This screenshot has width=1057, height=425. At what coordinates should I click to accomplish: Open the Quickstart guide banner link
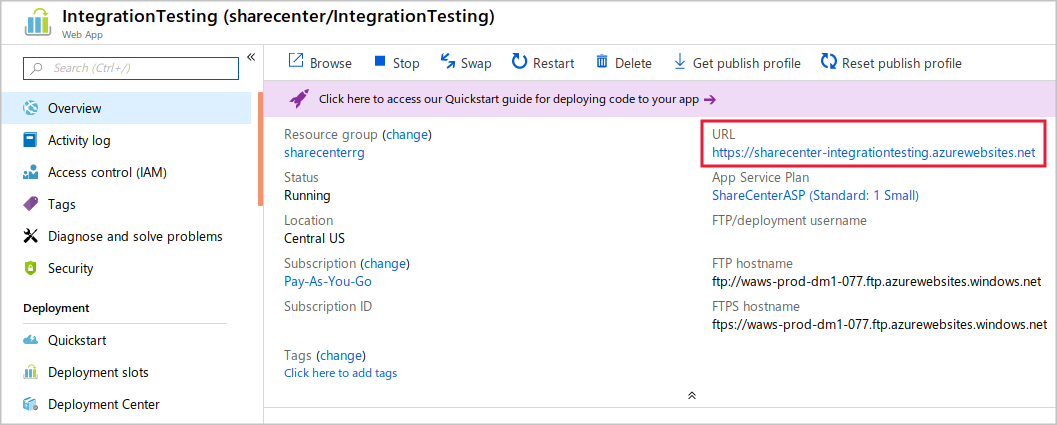point(508,99)
